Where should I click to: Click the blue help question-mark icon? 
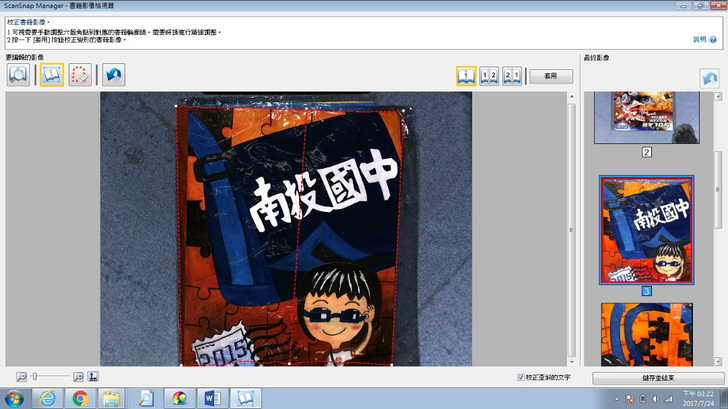(x=713, y=39)
